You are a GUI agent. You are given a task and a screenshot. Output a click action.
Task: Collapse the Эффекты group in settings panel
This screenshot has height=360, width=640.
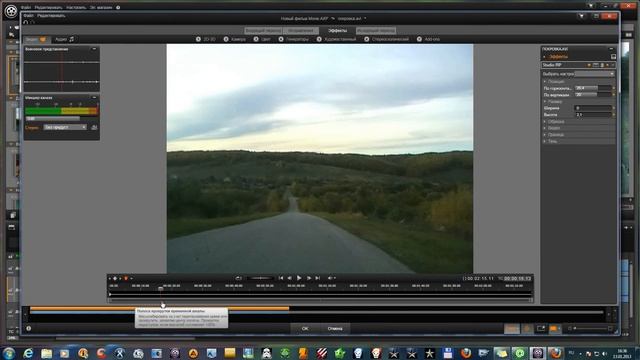pos(545,57)
